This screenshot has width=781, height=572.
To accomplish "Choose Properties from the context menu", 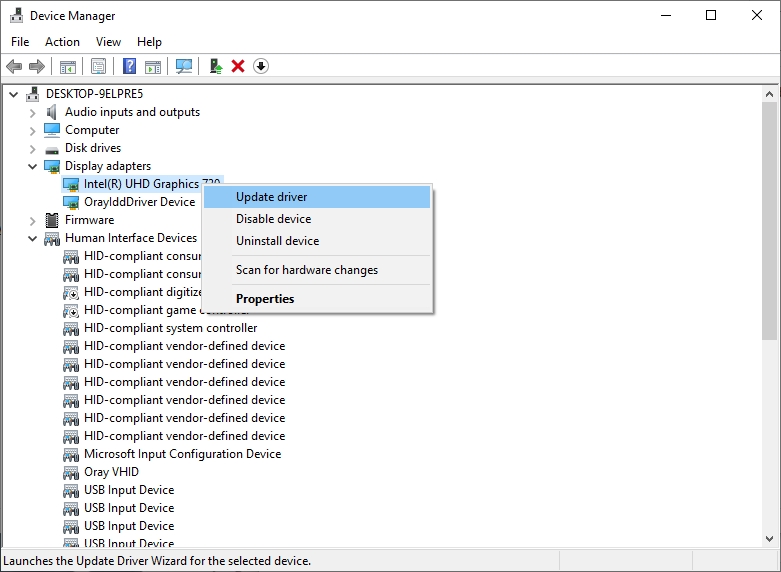I will coord(317,298).
